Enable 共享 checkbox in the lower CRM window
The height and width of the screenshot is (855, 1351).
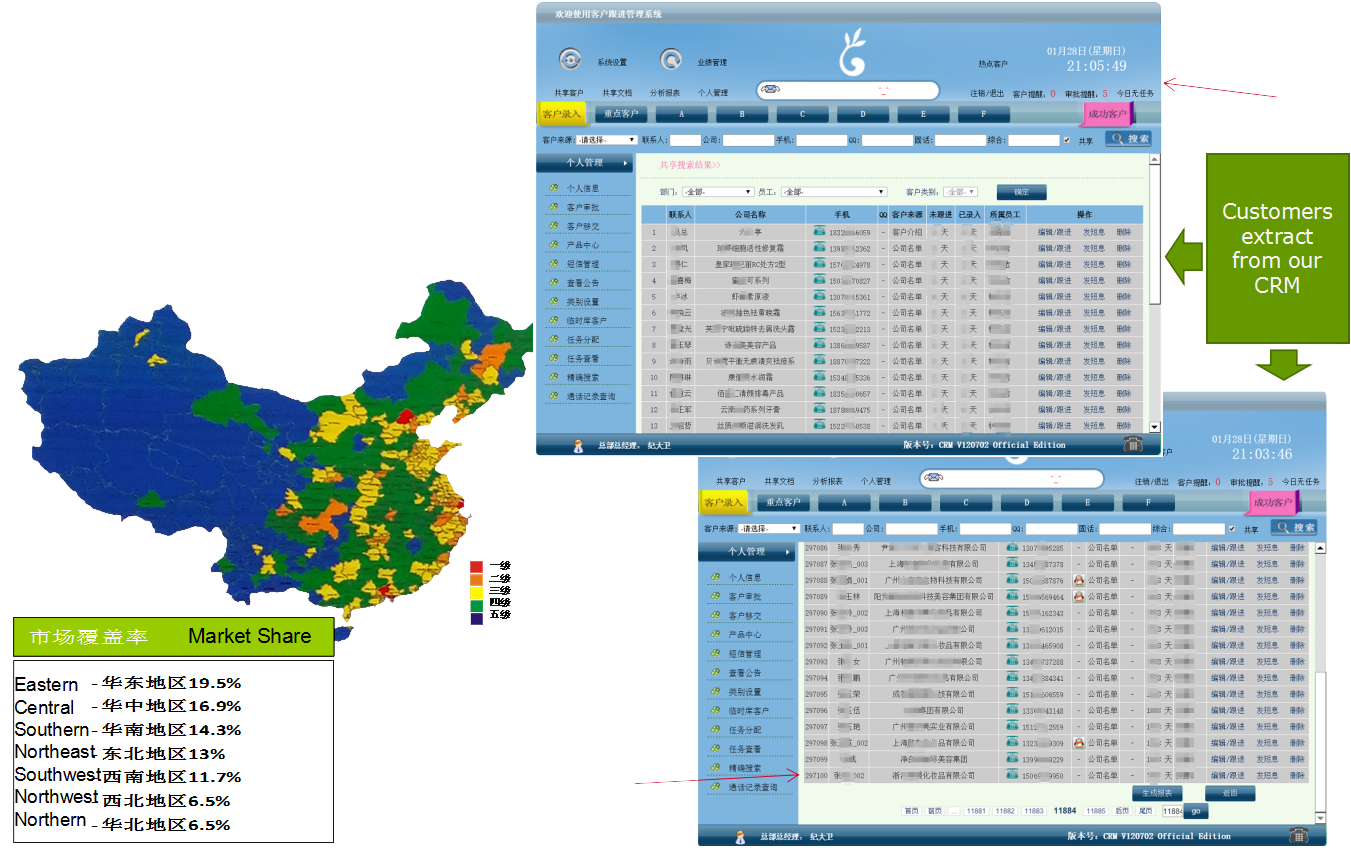coord(1231,529)
